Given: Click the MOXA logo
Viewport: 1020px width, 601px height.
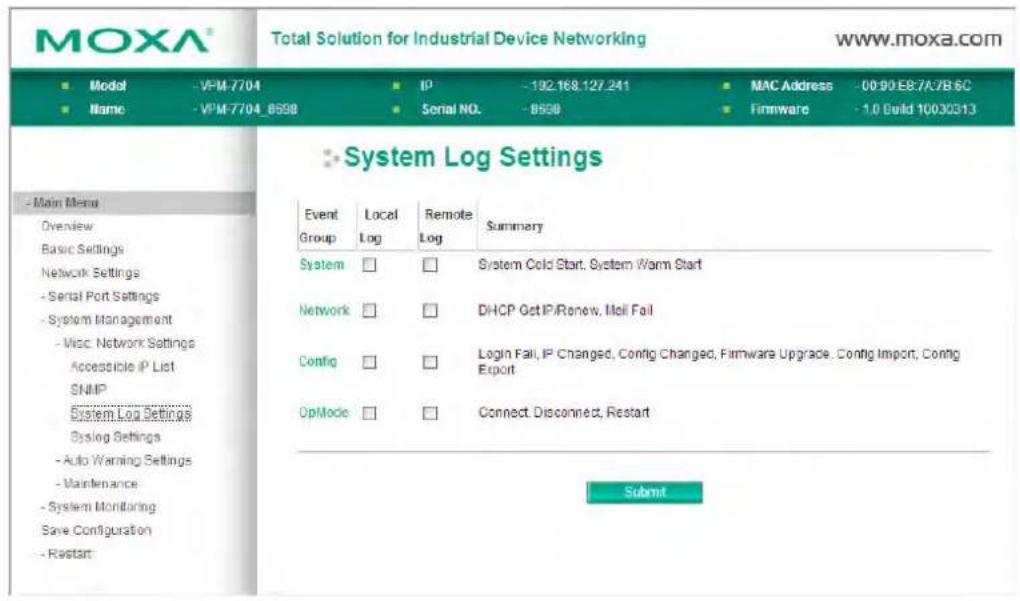Looking at the screenshot, I should click(124, 40).
